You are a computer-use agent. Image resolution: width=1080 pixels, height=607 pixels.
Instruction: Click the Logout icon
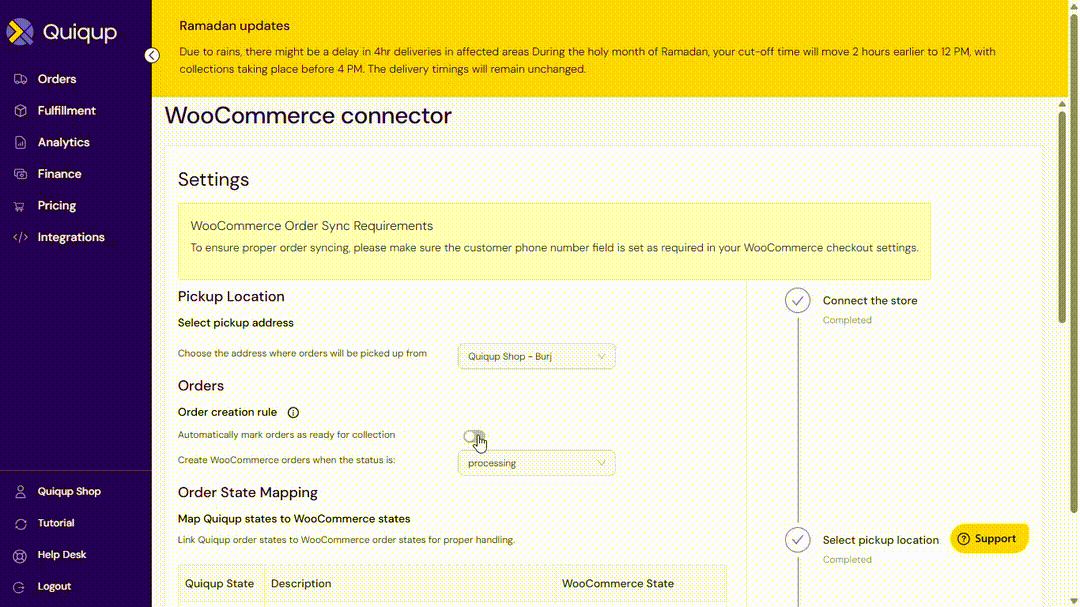click(19, 587)
